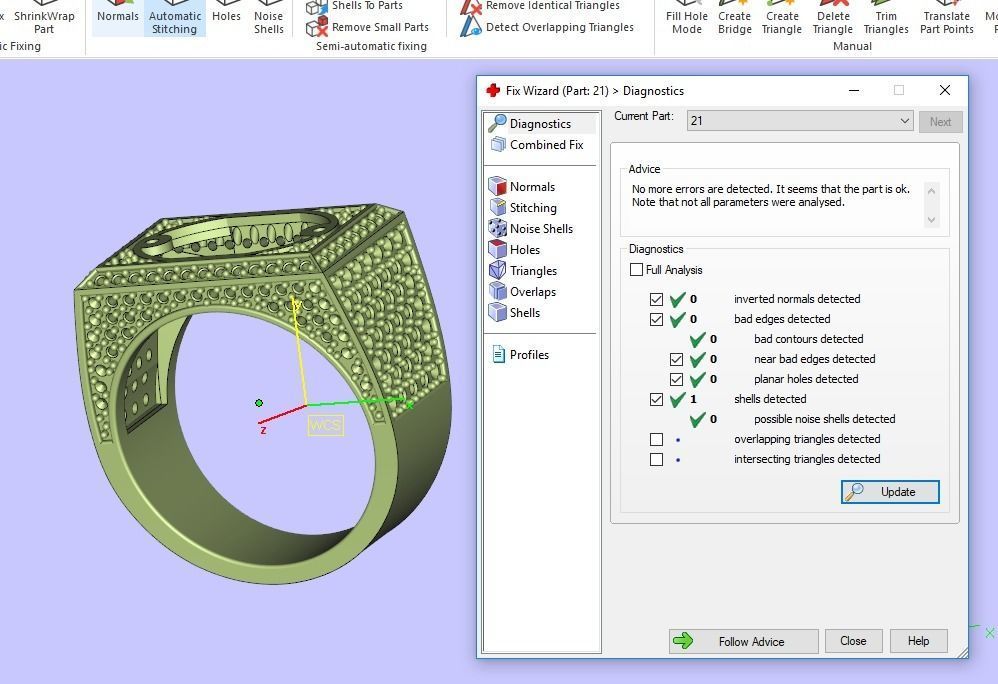This screenshot has height=684, width=998.
Task: Click the advice text 'No more errors are detected'
Action: [x=701, y=189]
